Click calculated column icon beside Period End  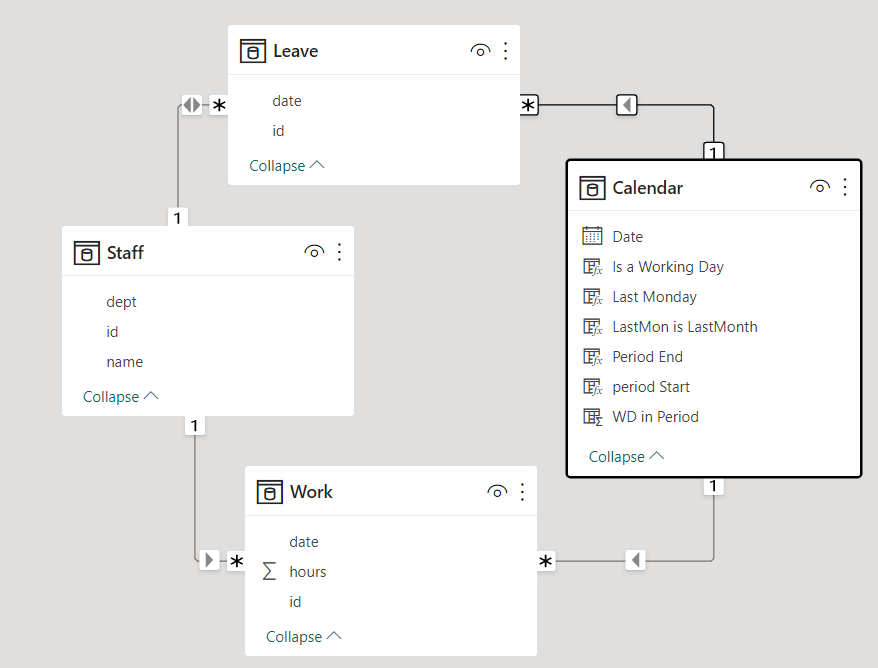point(592,357)
